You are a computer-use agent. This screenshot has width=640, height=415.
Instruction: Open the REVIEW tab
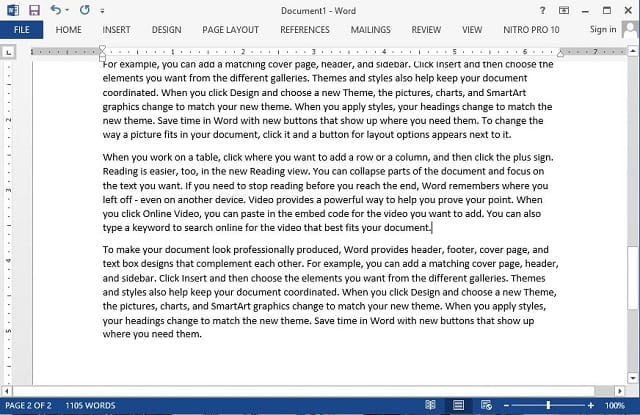(x=426, y=30)
